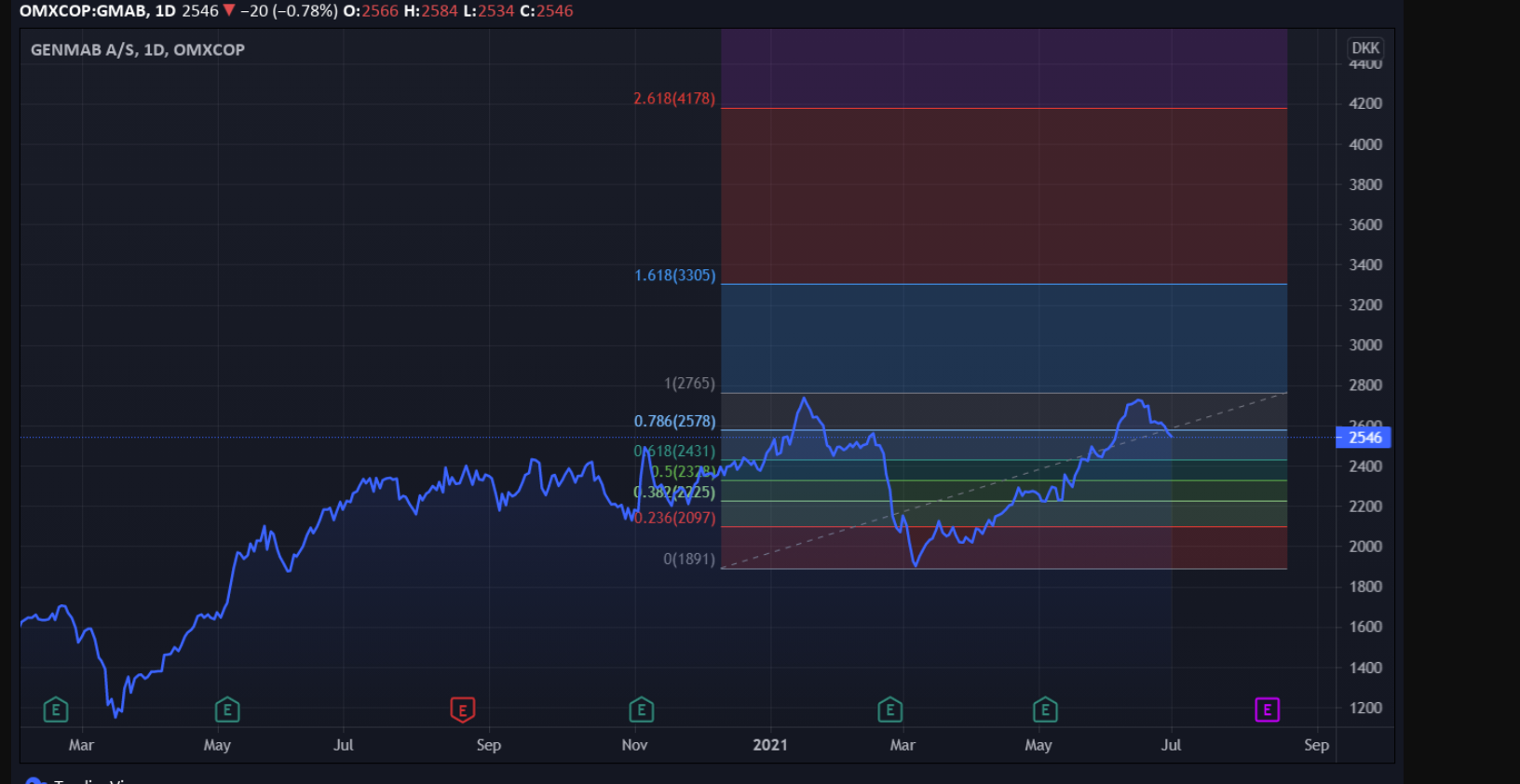
Task: Click the GENMAB A/S chart title
Action: pyautogui.click(x=138, y=50)
